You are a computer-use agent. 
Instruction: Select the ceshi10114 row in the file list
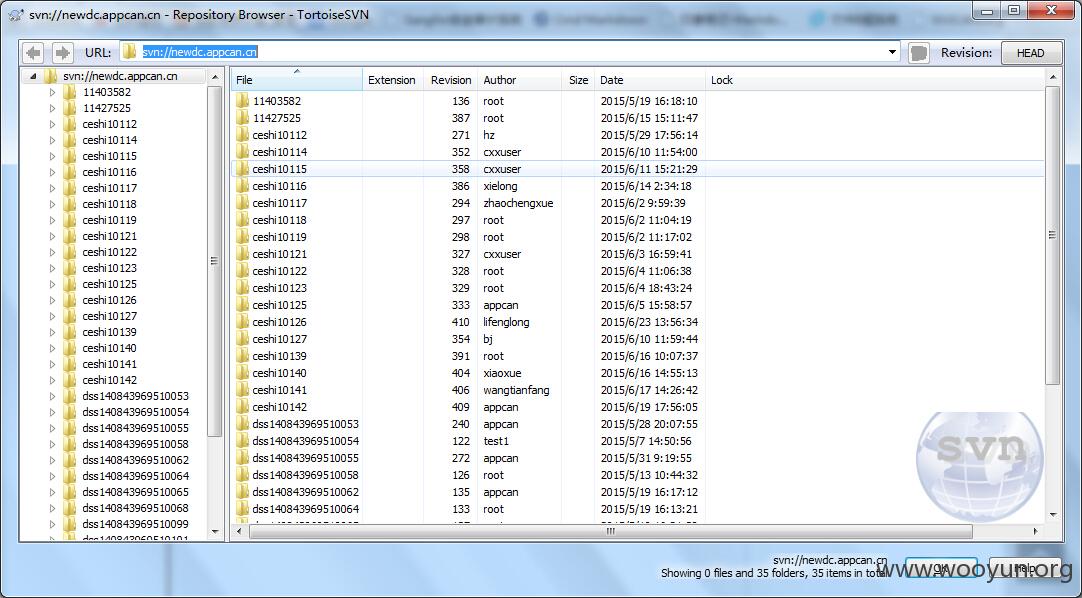pos(638,152)
